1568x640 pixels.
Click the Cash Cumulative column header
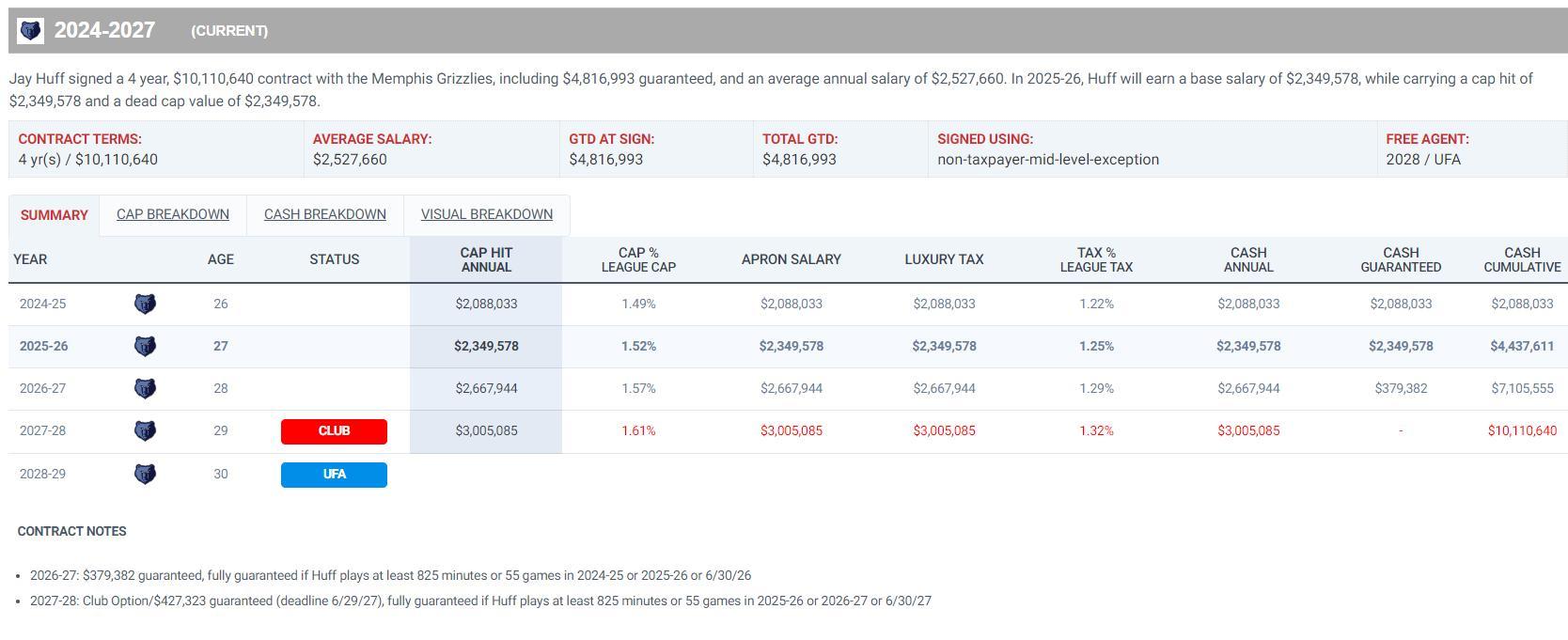pyautogui.click(x=1522, y=259)
